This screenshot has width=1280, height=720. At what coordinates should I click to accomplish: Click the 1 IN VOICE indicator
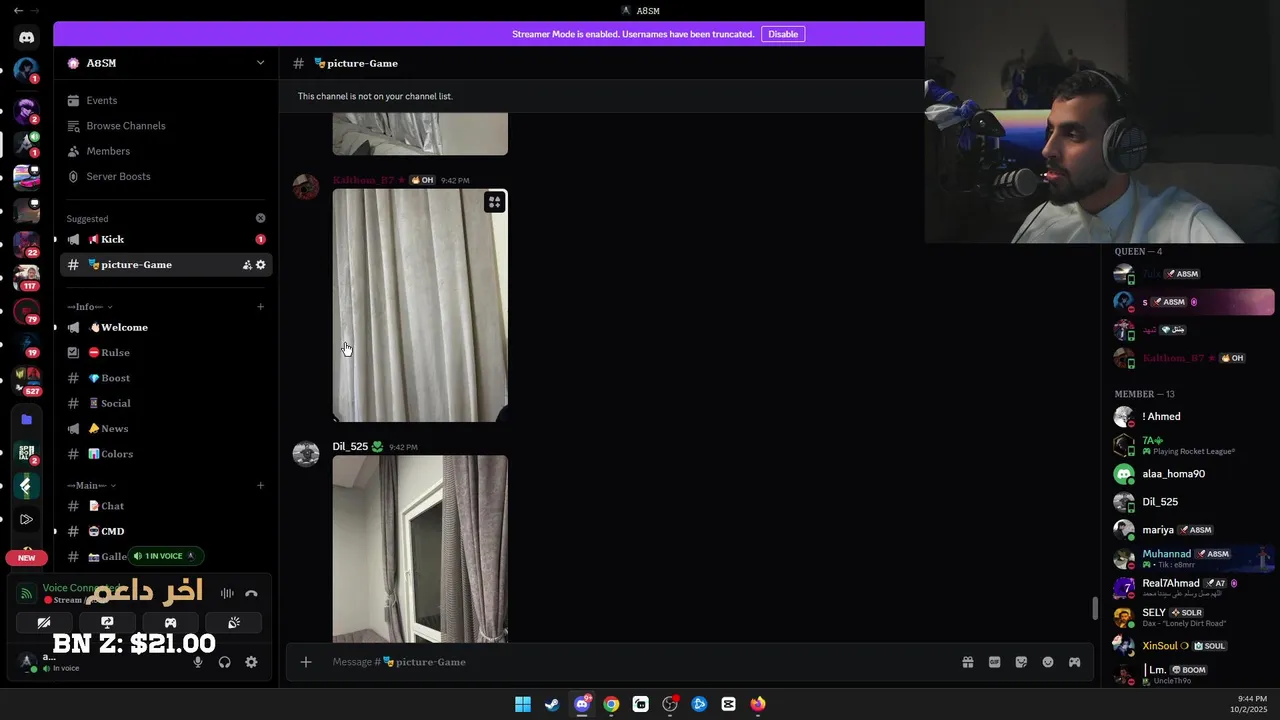point(166,556)
